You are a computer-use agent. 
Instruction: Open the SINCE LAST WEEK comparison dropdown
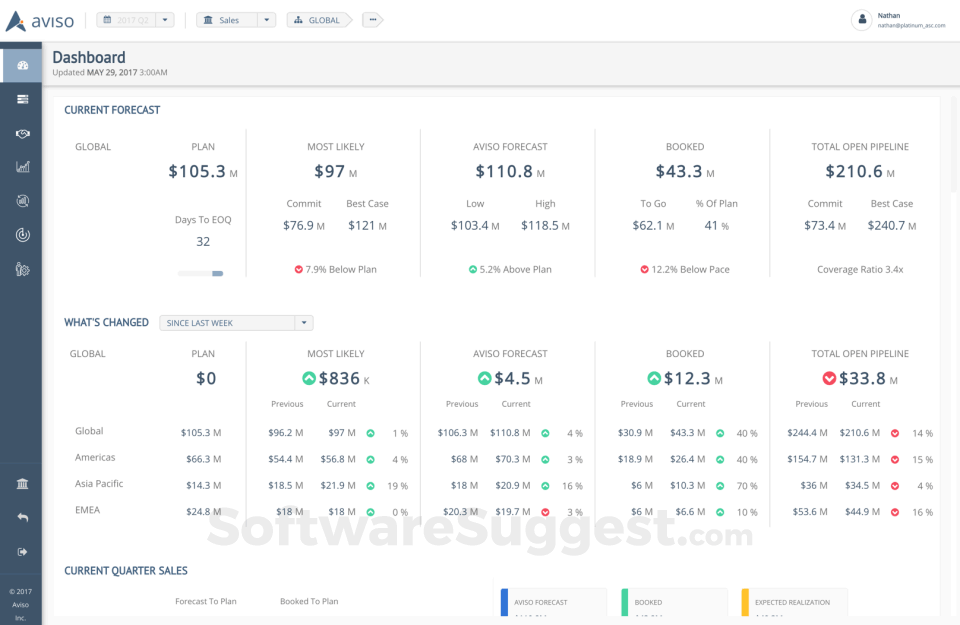coord(235,322)
